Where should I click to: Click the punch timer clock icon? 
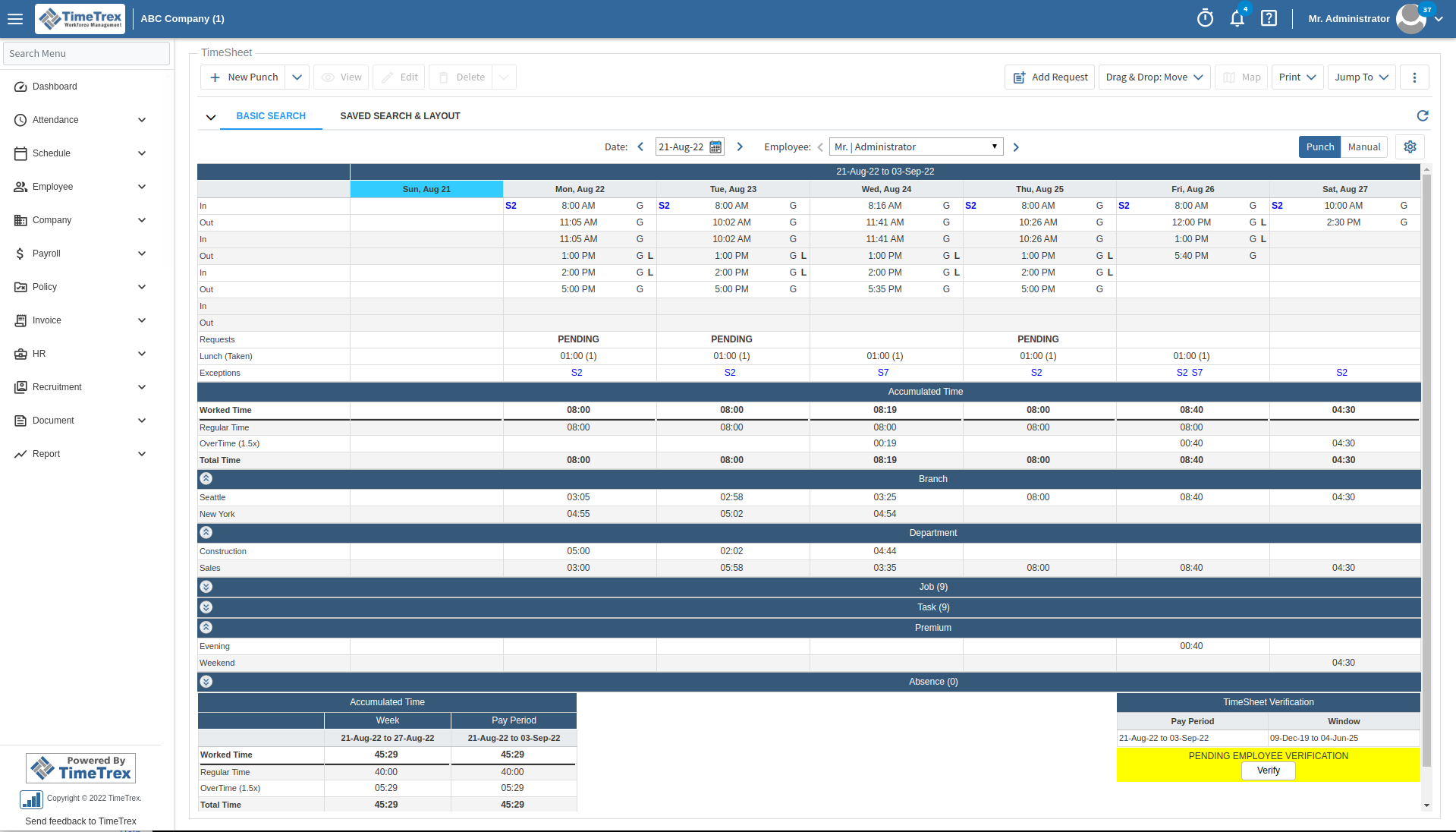[x=1205, y=18]
